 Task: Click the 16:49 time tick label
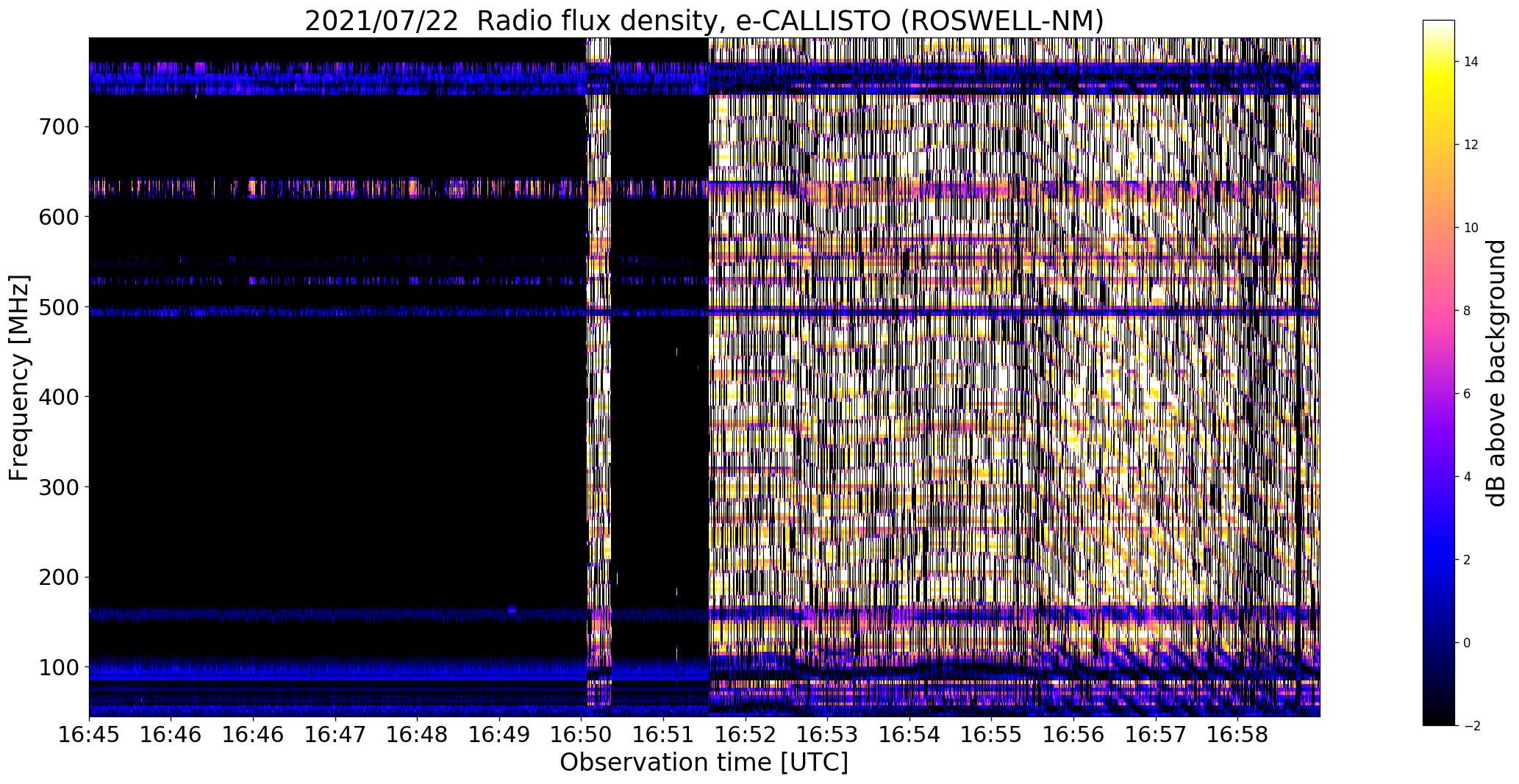[x=498, y=734]
